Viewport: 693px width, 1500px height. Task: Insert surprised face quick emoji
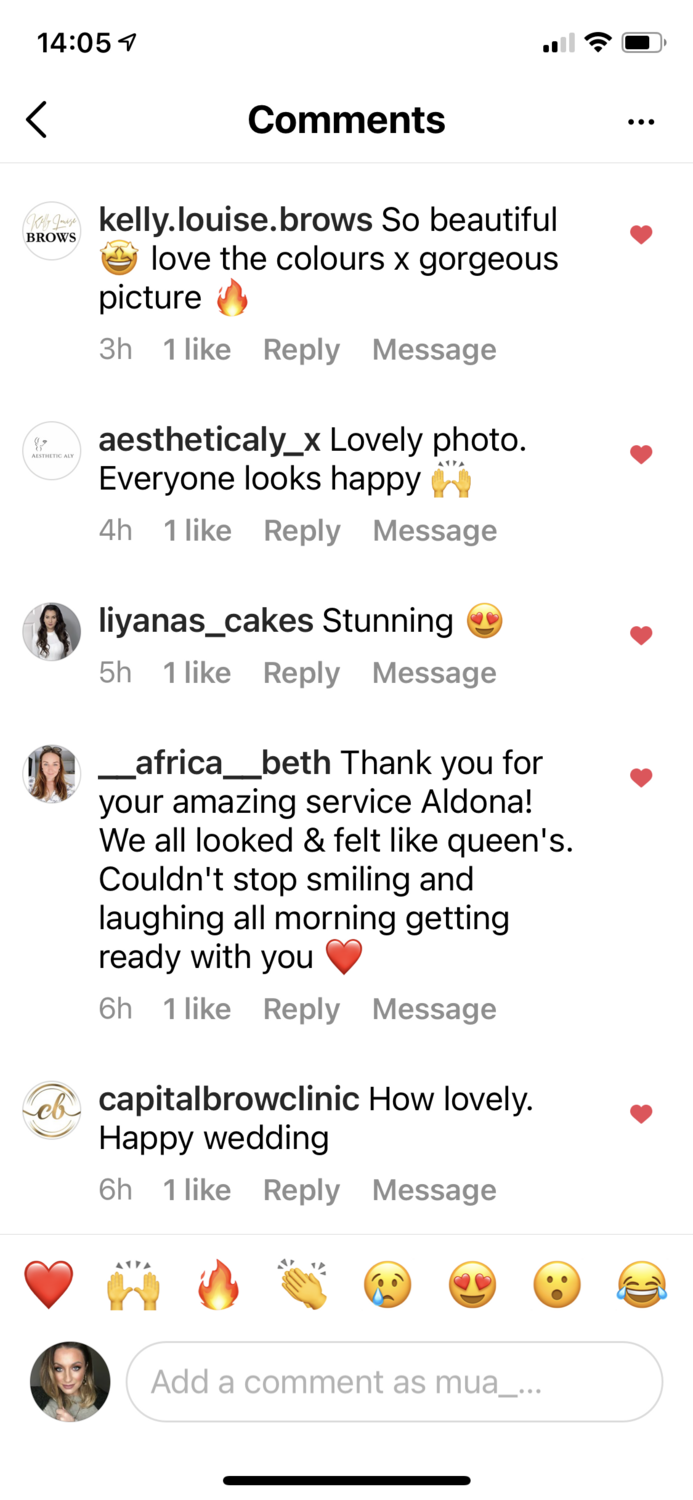[558, 1285]
